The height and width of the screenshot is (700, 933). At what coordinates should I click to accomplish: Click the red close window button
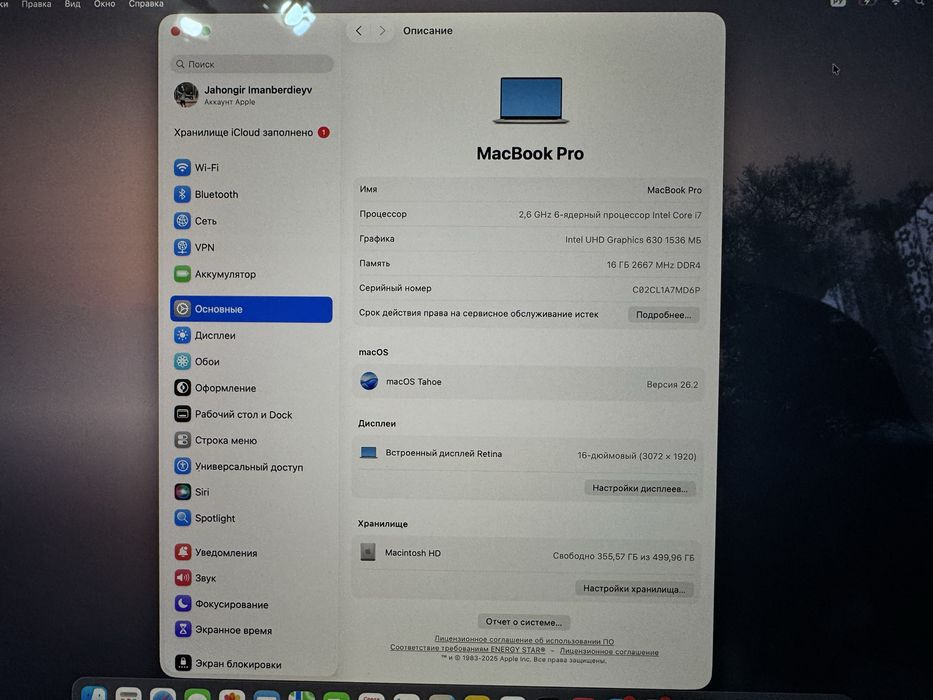pos(176,31)
